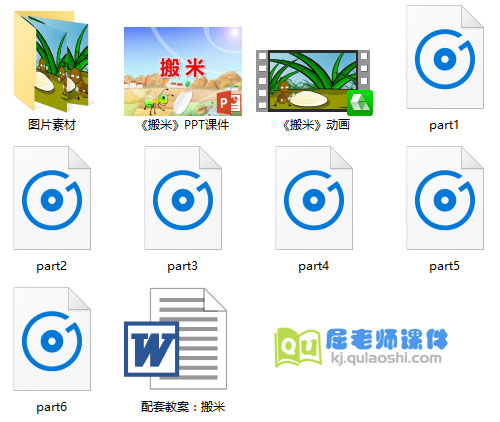This screenshot has height=422, width=500.
Task: Open the 《搬米》PPT课件 thumbnail
Action: pos(183,71)
